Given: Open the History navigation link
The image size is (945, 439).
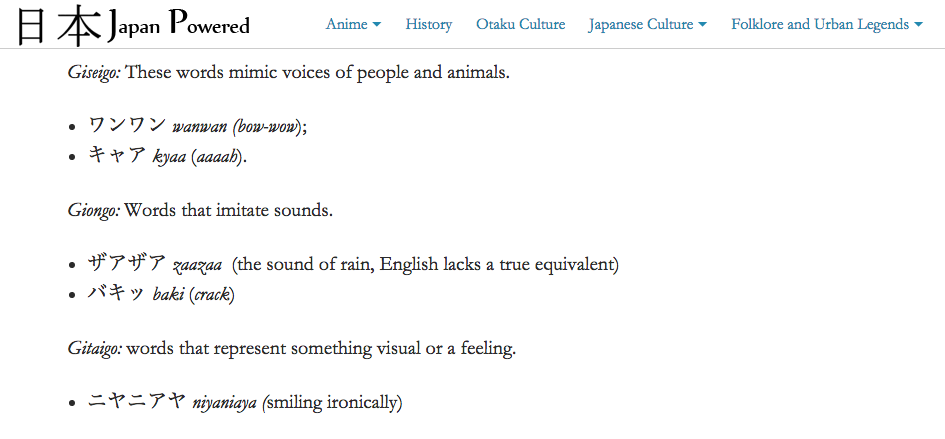Looking at the screenshot, I should click(x=429, y=24).
